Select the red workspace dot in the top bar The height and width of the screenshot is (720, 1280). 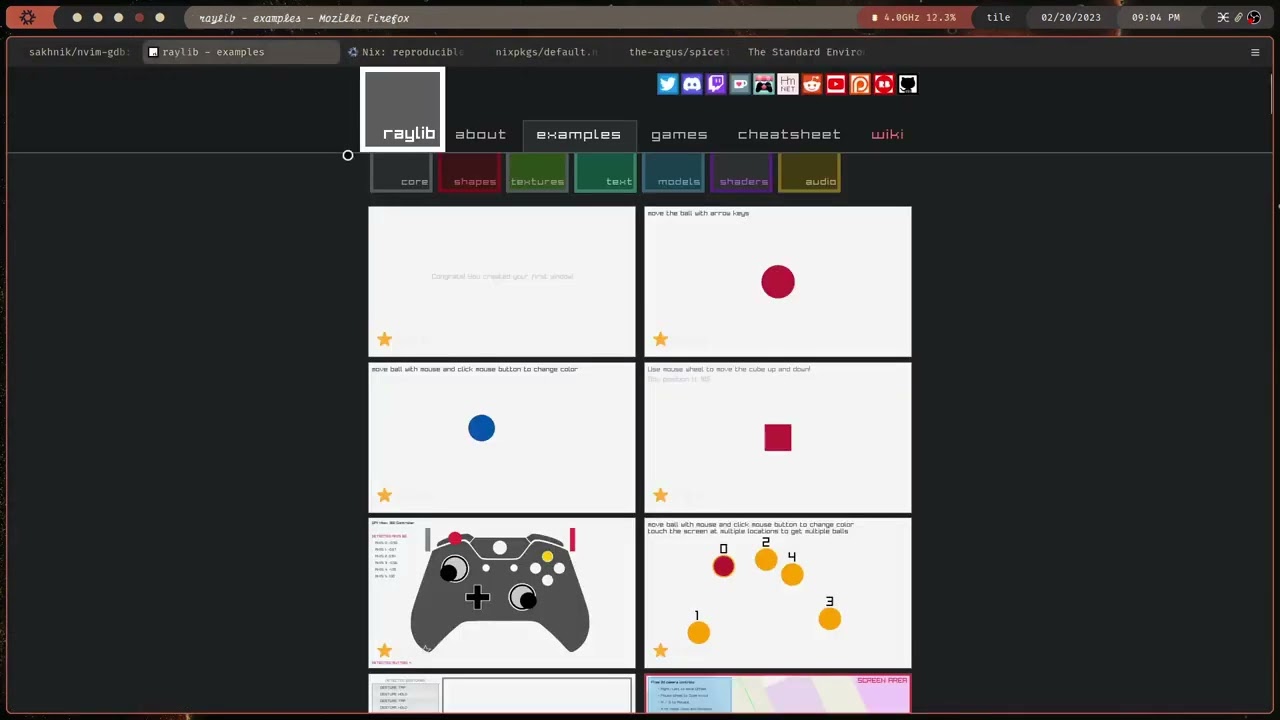[x=139, y=17]
